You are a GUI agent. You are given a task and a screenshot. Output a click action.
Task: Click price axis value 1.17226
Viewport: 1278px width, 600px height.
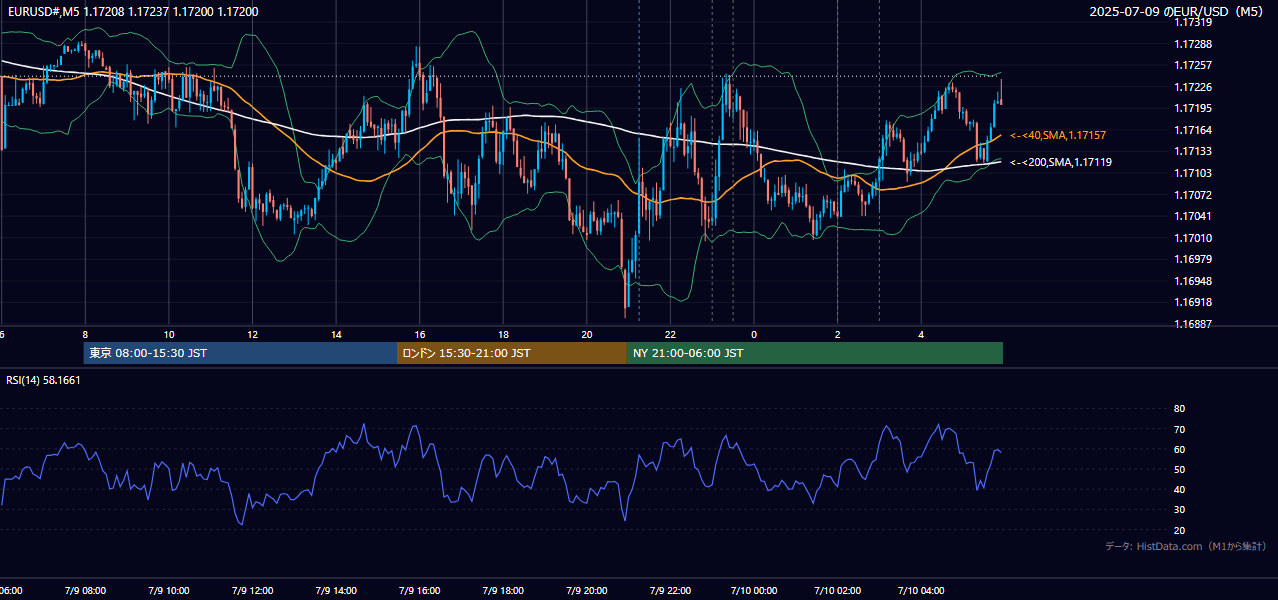[1193, 87]
